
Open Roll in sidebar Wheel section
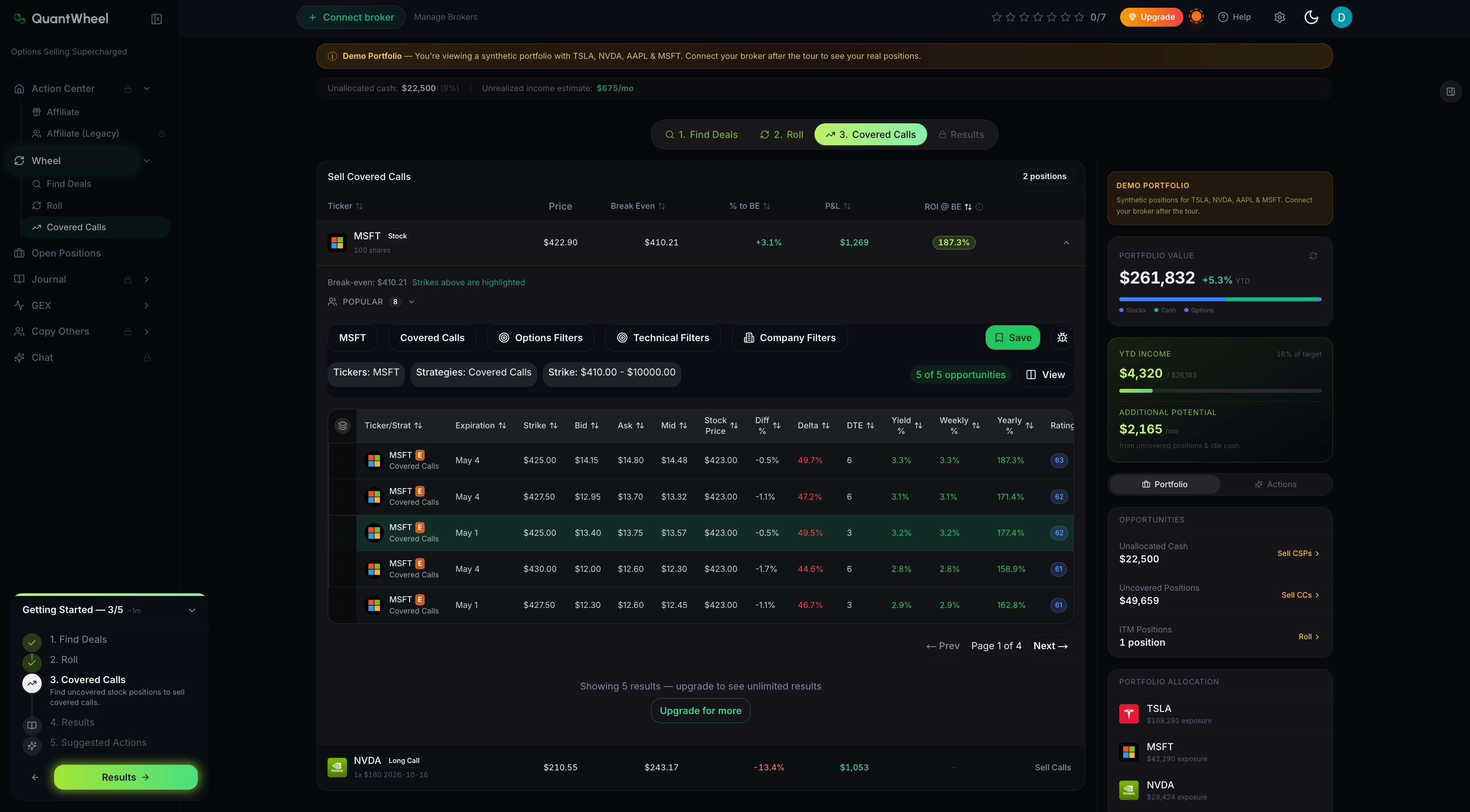click(54, 205)
